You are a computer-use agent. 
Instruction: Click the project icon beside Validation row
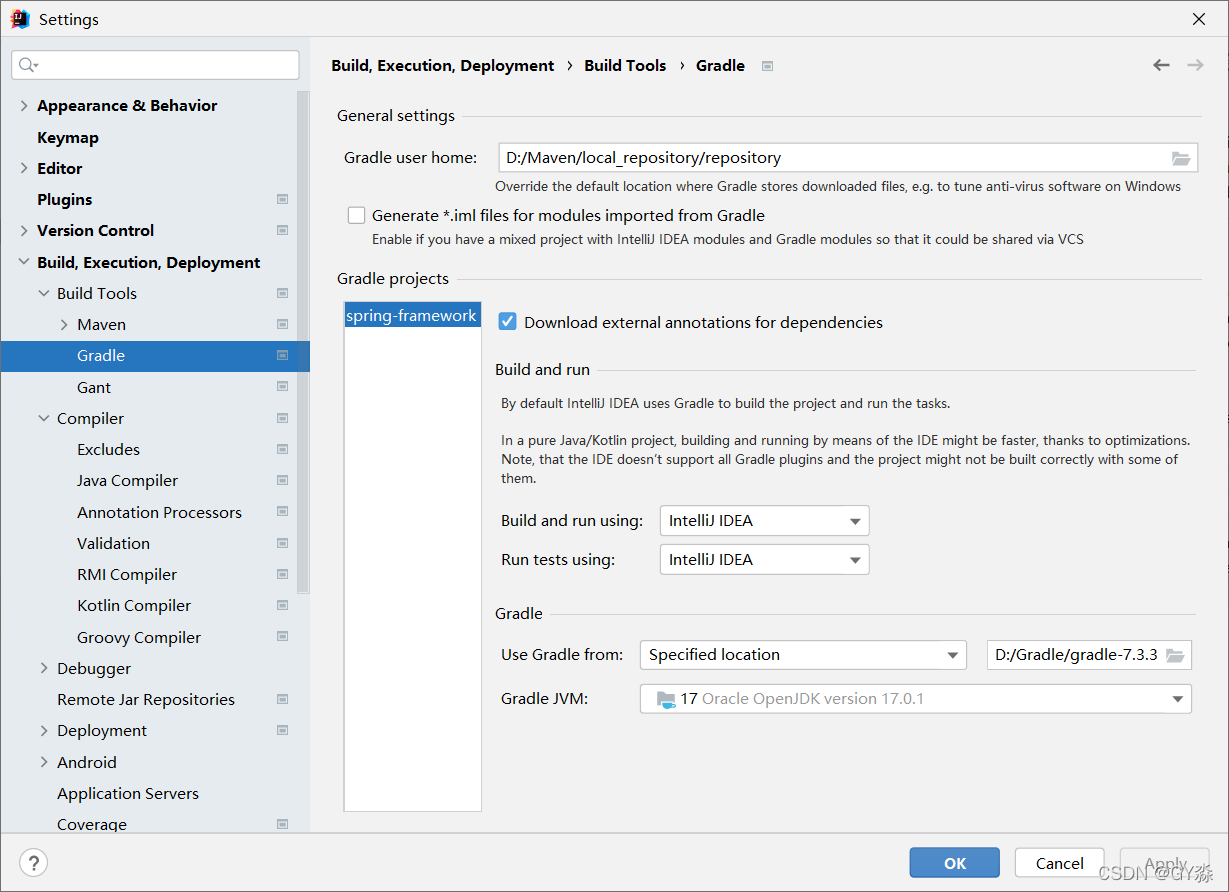tap(282, 544)
